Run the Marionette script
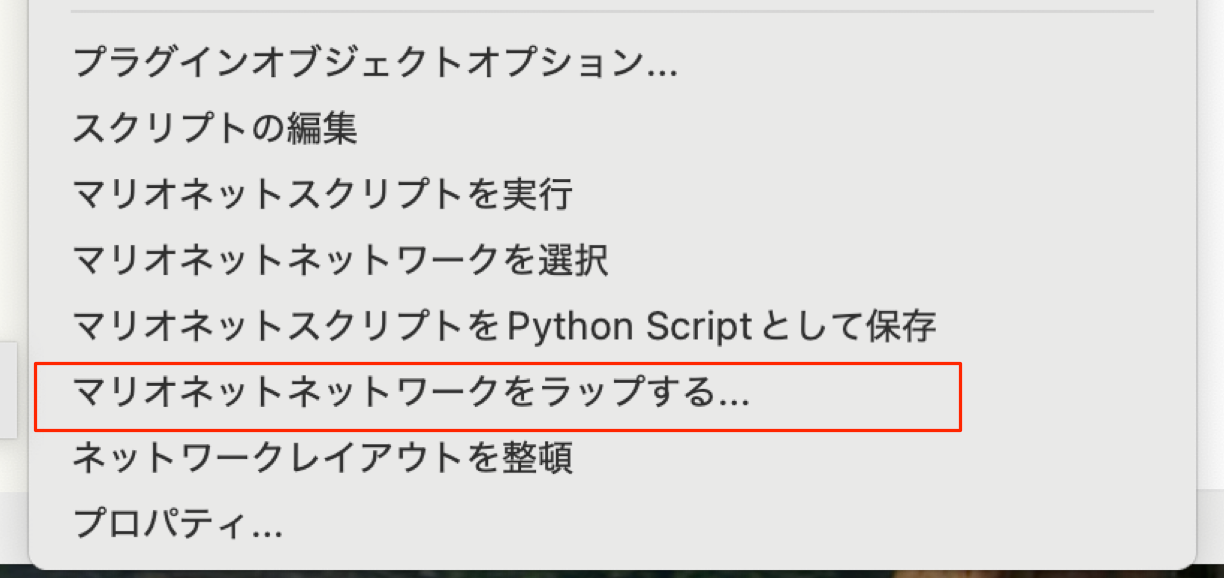The image size is (1224, 578). pos(323,194)
